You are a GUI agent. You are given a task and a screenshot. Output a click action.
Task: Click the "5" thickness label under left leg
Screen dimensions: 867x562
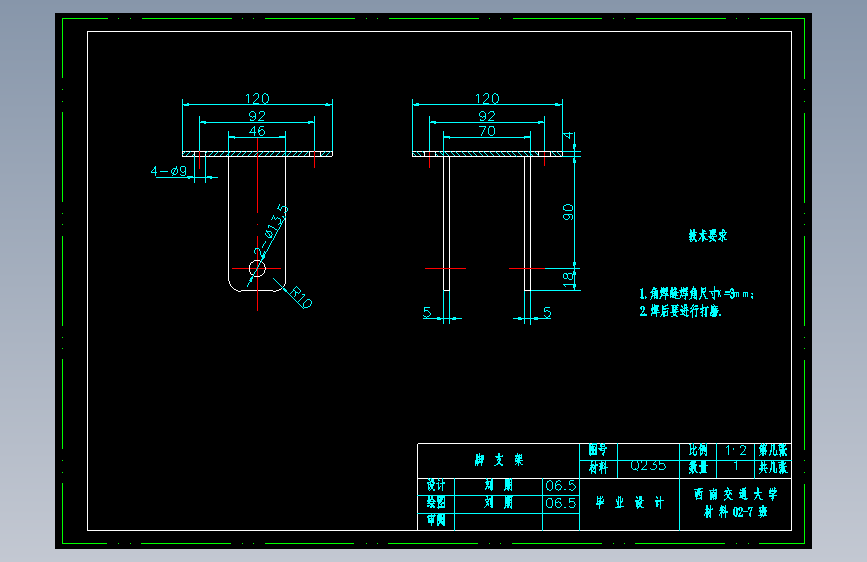[x=427, y=312]
